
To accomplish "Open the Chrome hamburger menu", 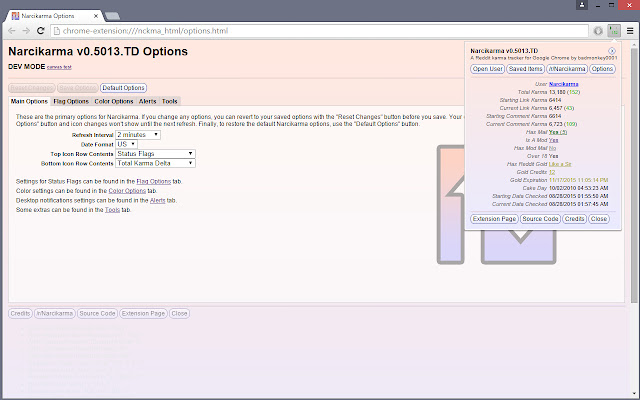I will (x=630, y=31).
